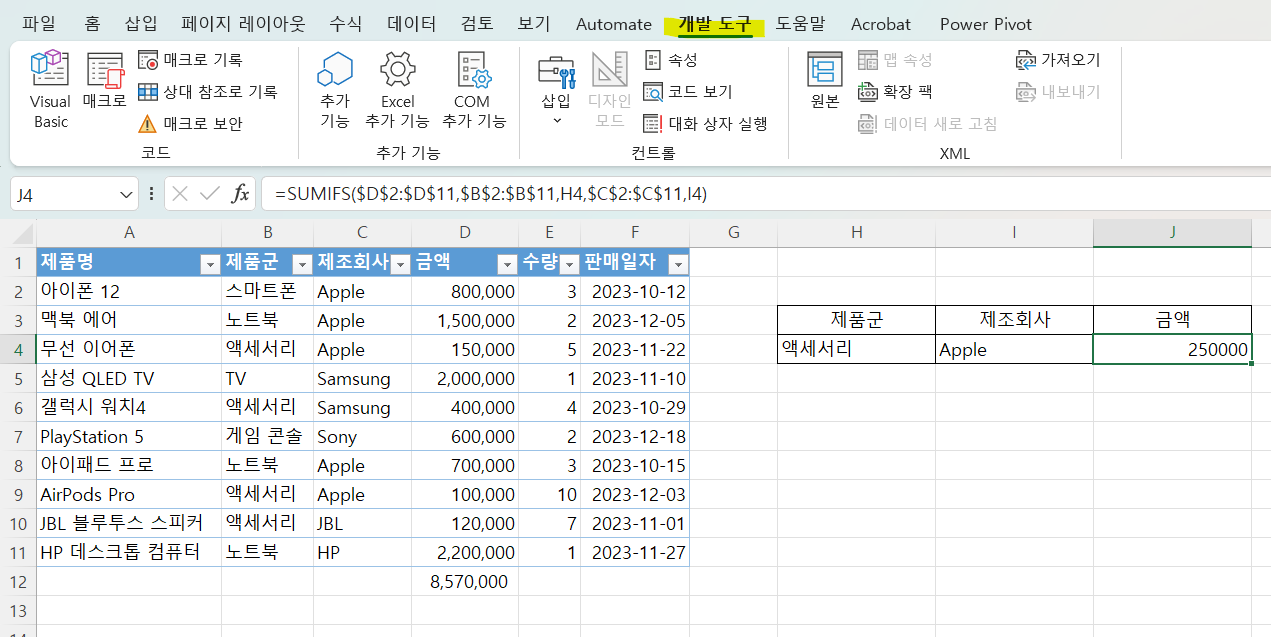Open the Visual Basic editor
1271x637 pixels.
coord(50,90)
